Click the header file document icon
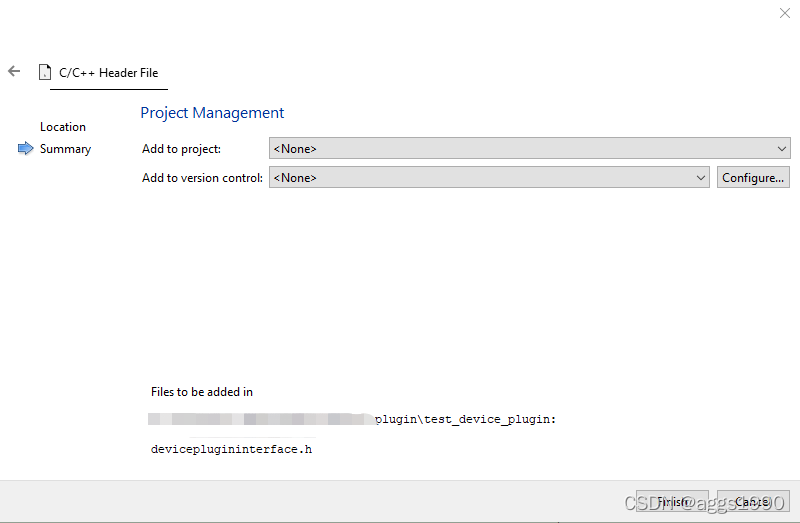This screenshot has height=523, width=800. [45, 72]
